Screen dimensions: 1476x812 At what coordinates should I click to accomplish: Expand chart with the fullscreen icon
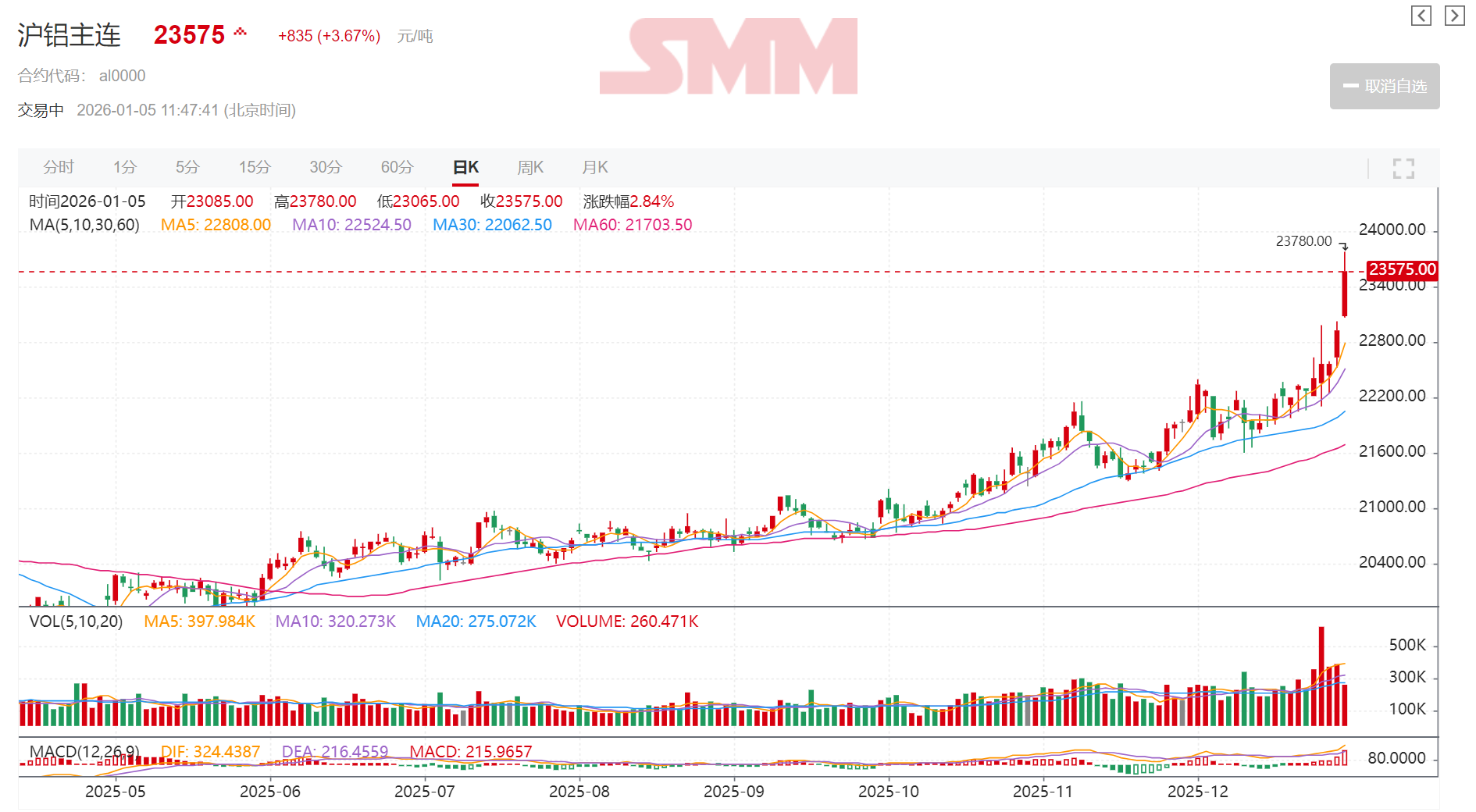(1403, 168)
